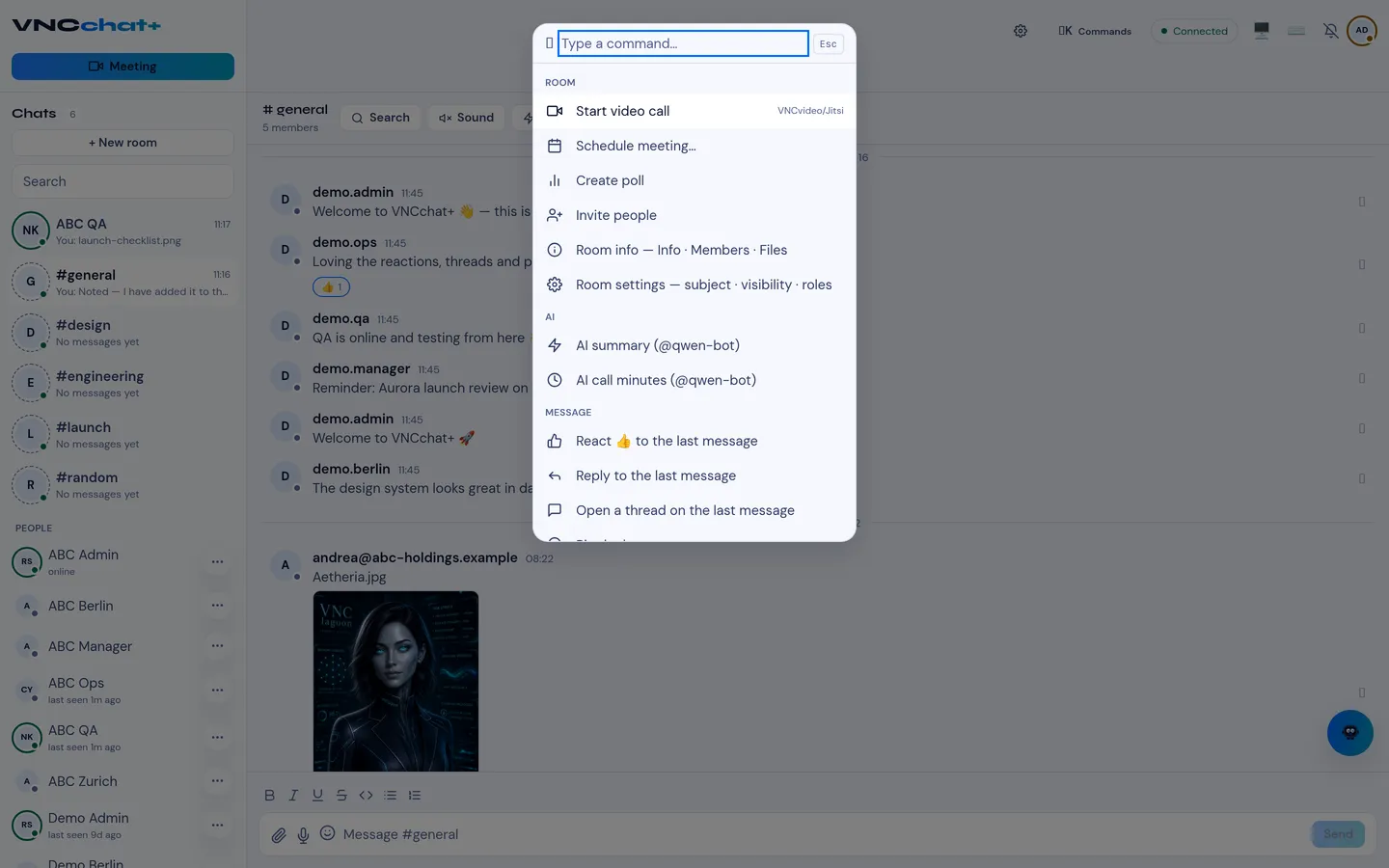Open more options for ABC Manager
This screenshot has height=868, width=1389.
(217, 646)
